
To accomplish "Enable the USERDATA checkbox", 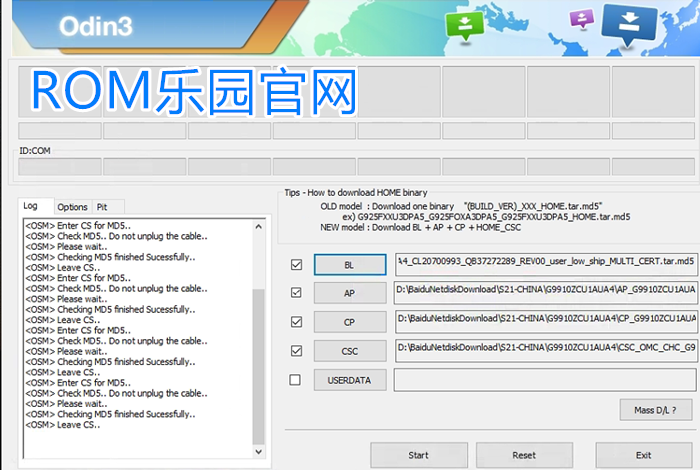I will (295, 380).
